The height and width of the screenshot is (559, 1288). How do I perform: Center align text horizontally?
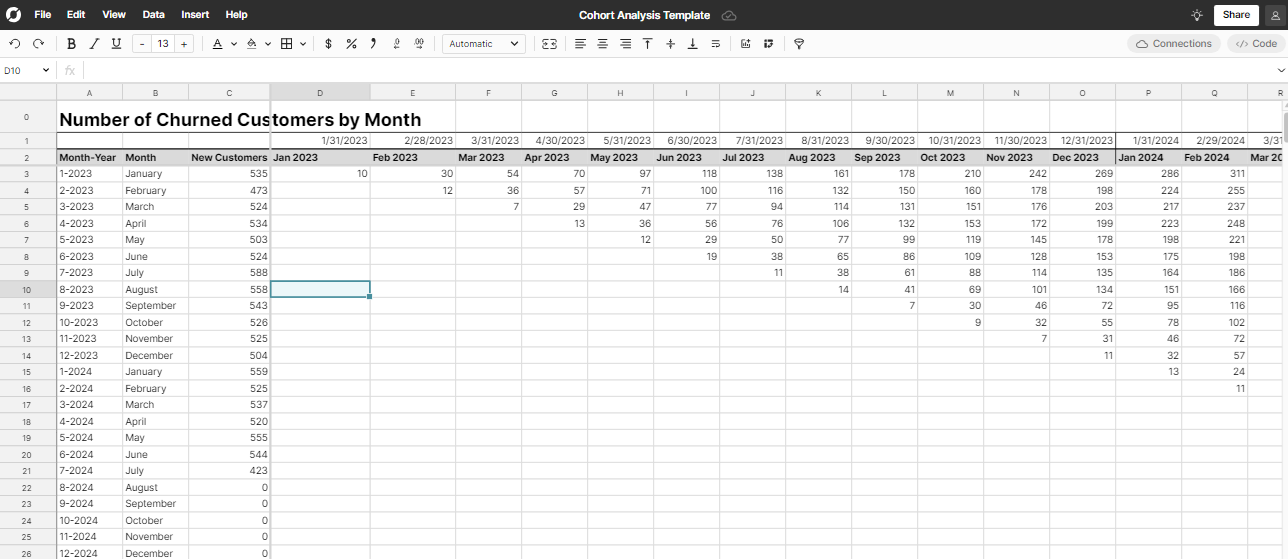coord(603,44)
